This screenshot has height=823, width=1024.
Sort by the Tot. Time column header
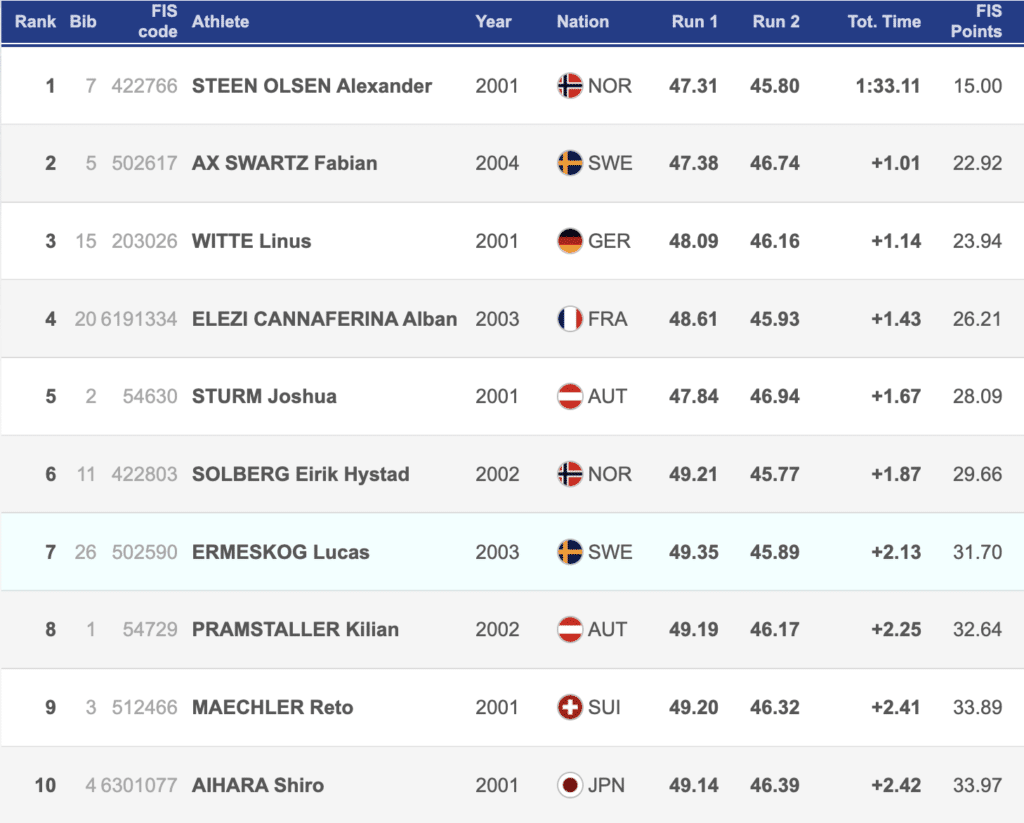884,21
